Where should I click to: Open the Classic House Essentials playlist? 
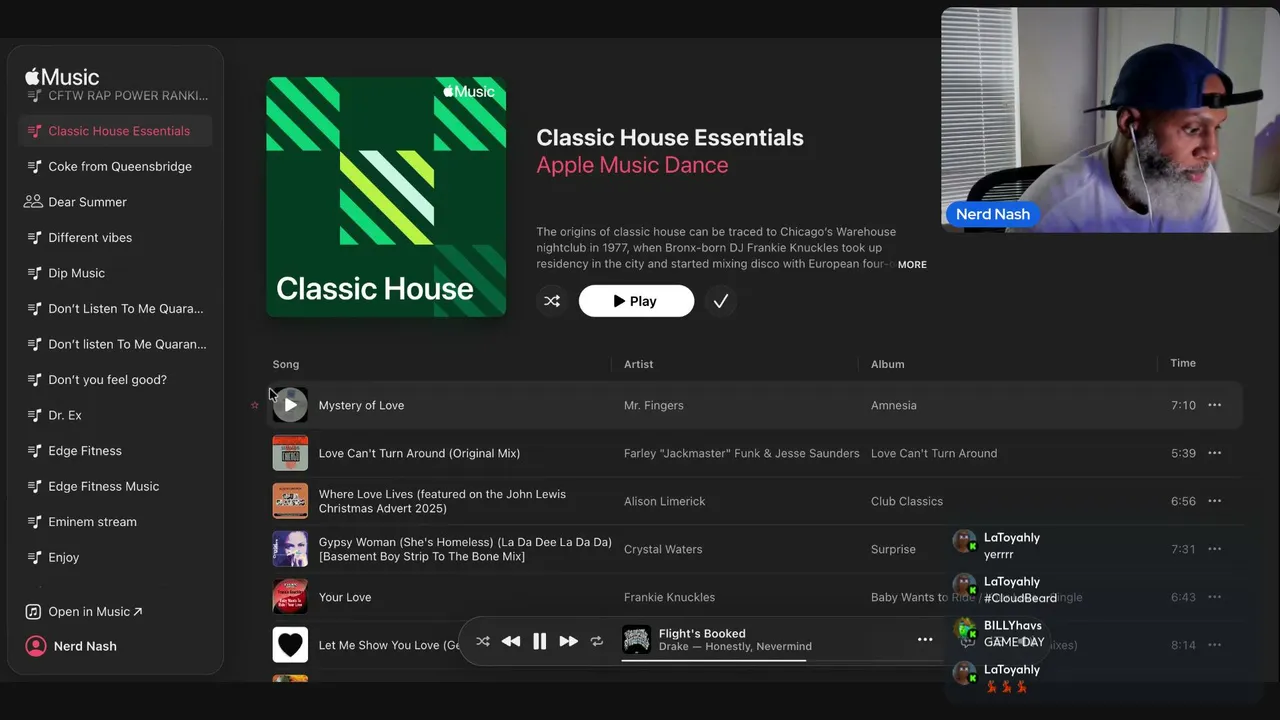(115, 131)
